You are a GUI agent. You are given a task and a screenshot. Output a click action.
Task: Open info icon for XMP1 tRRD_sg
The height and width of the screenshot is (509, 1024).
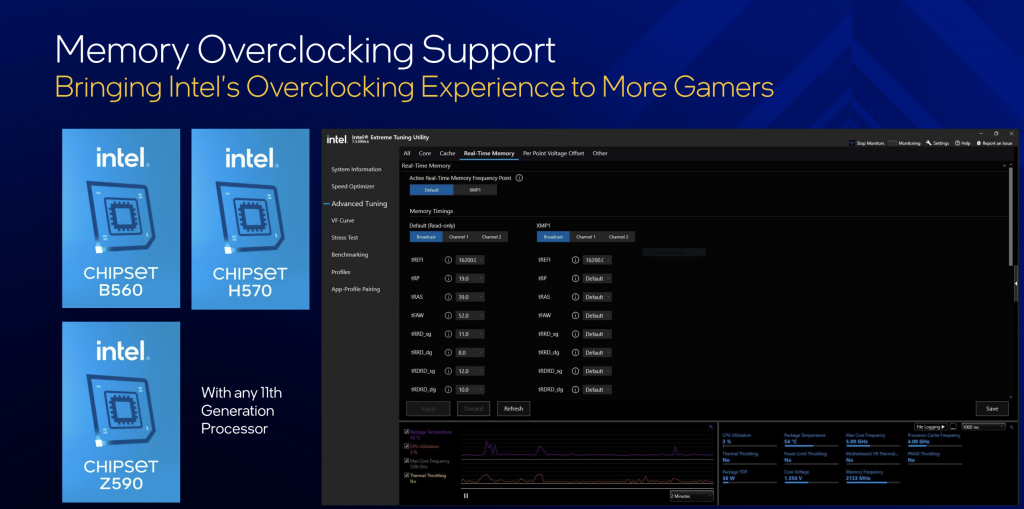click(x=575, y=334)
